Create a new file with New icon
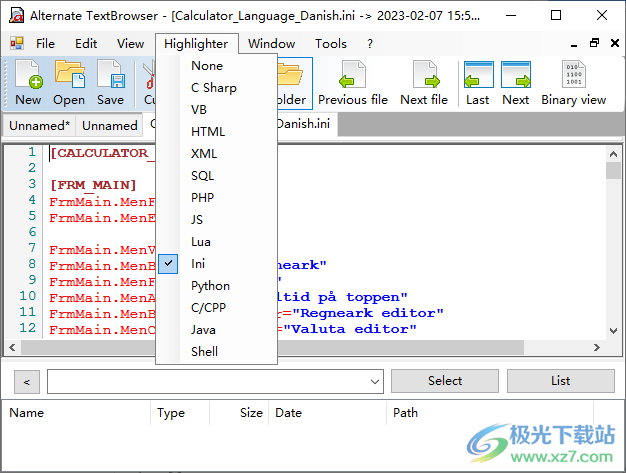This screenshot has height=473, width=626. coord(28,83)
